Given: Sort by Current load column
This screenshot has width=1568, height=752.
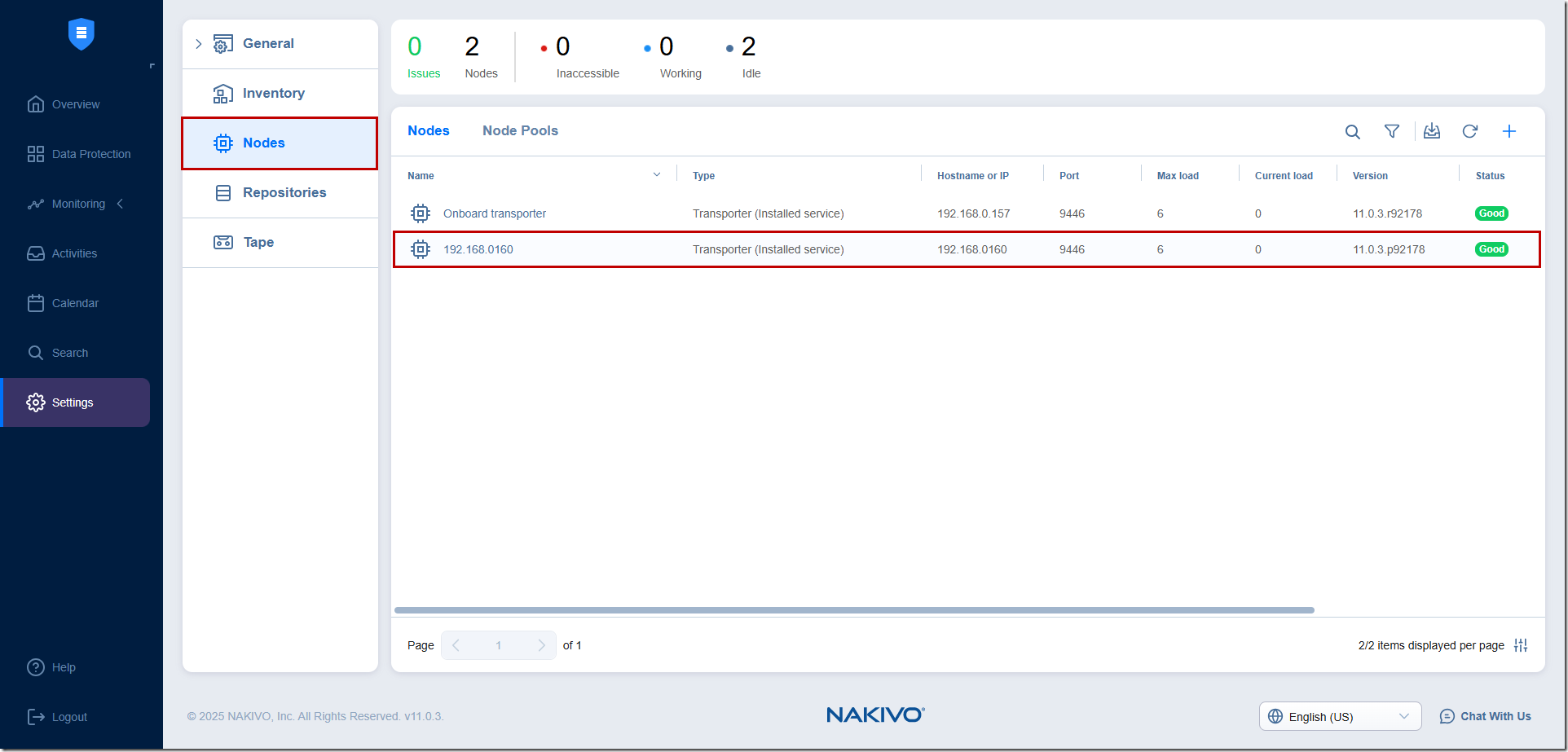Looking at the screenshot, I should coord(1284,176).
